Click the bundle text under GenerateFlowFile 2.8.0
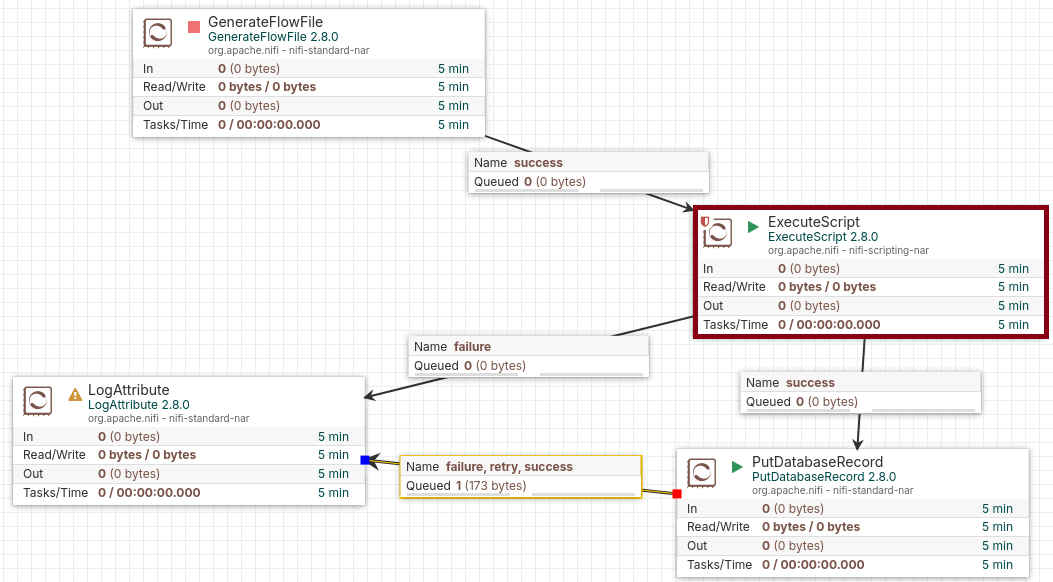The width and height of the screenshot is (1053, 582). (288, 50)
